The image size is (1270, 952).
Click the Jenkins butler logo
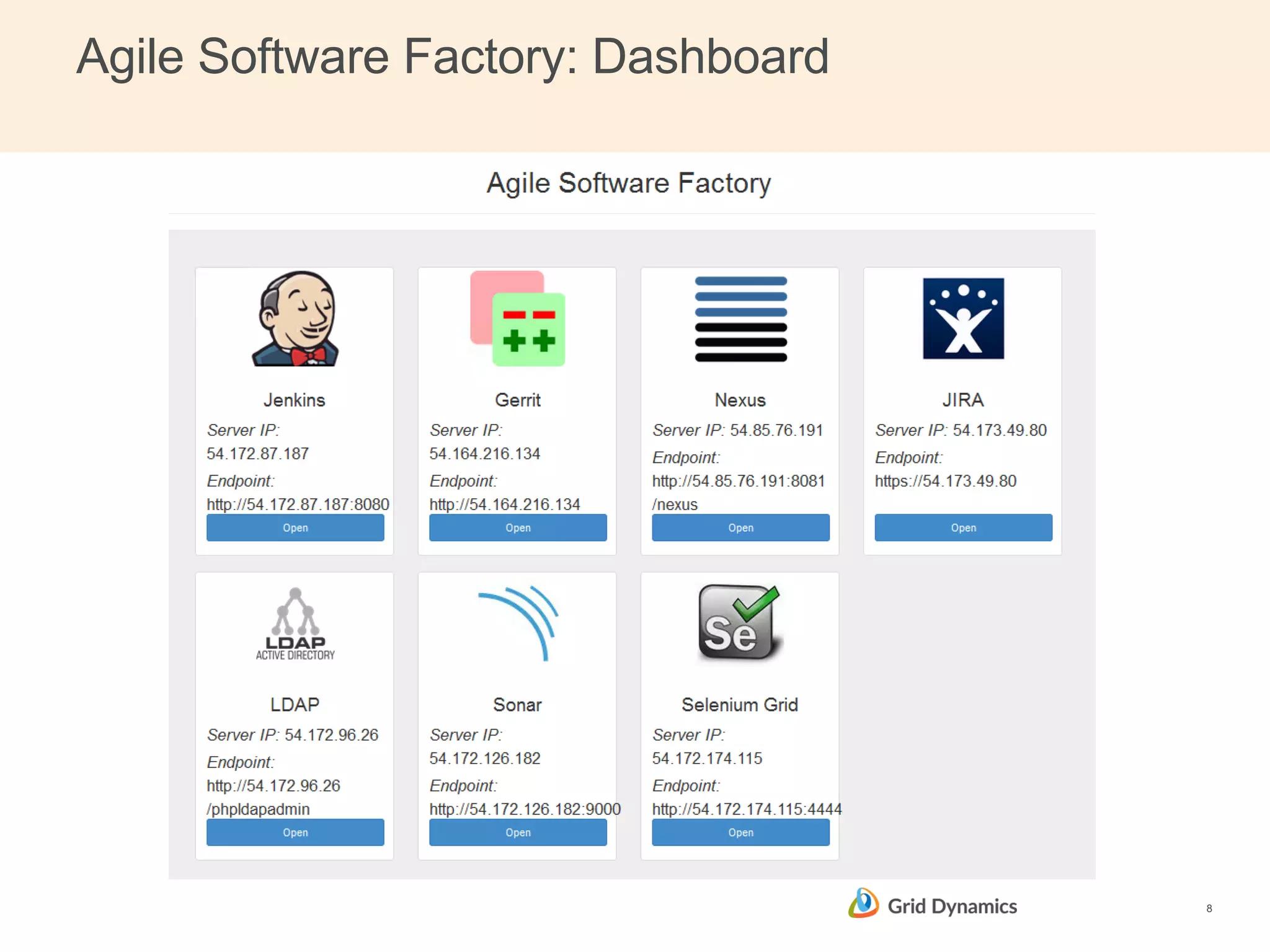295,319
